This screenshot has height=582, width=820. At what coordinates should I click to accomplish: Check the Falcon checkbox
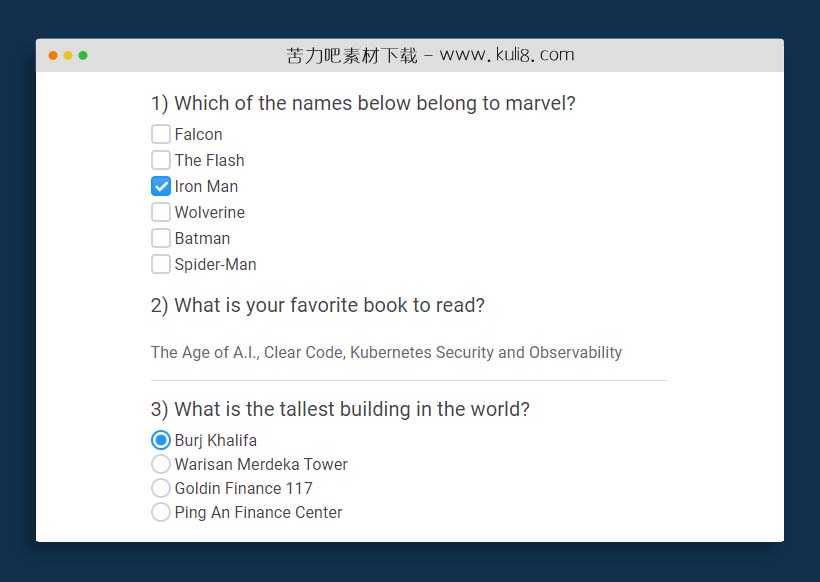coord(160,134)
